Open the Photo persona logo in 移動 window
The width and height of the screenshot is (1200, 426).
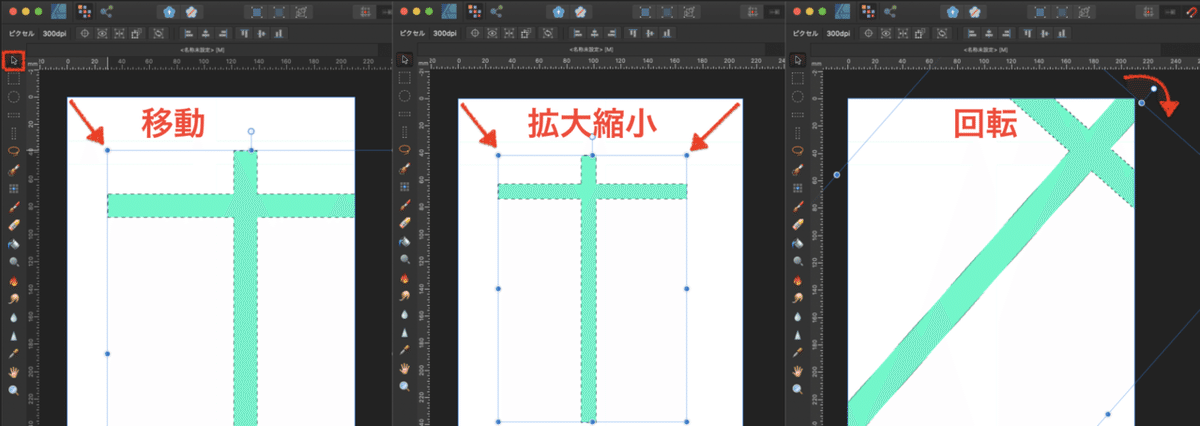(x=58, y=12)
